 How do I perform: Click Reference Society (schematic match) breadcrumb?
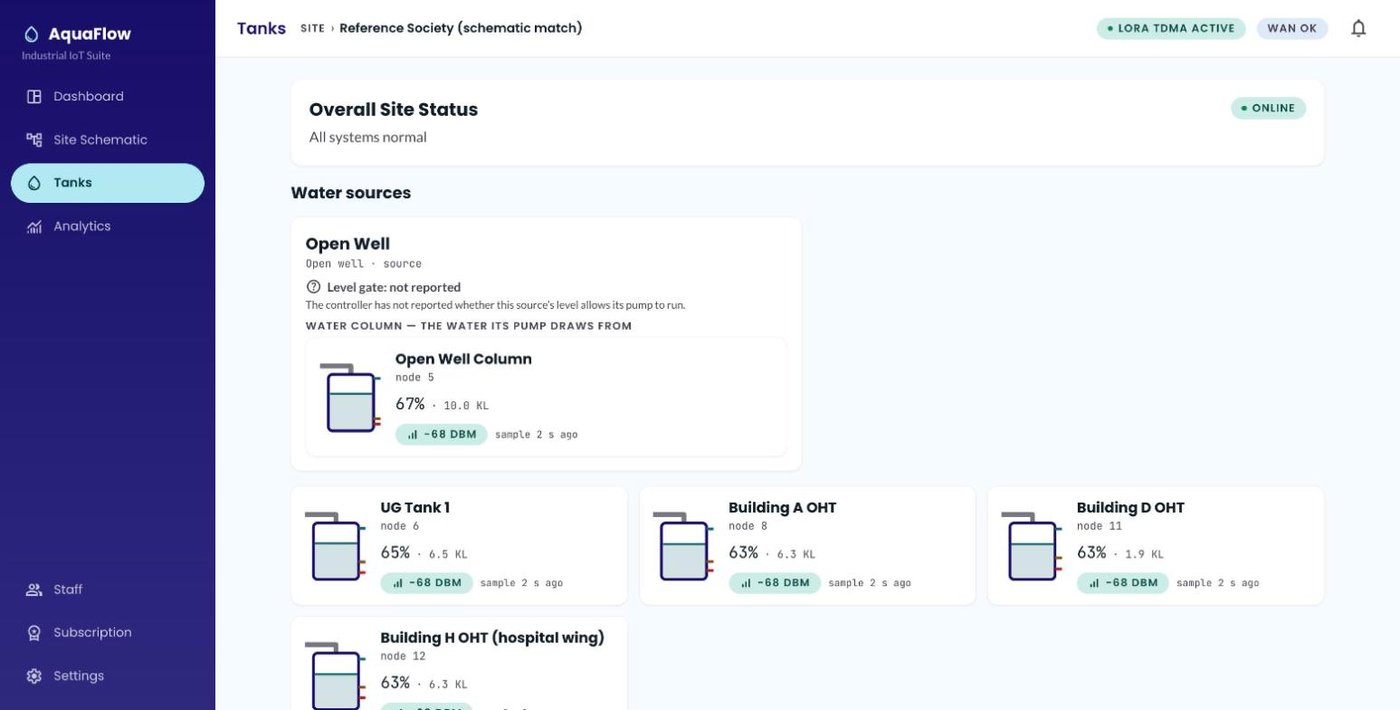pyautogui.click(x=461, y=28)
